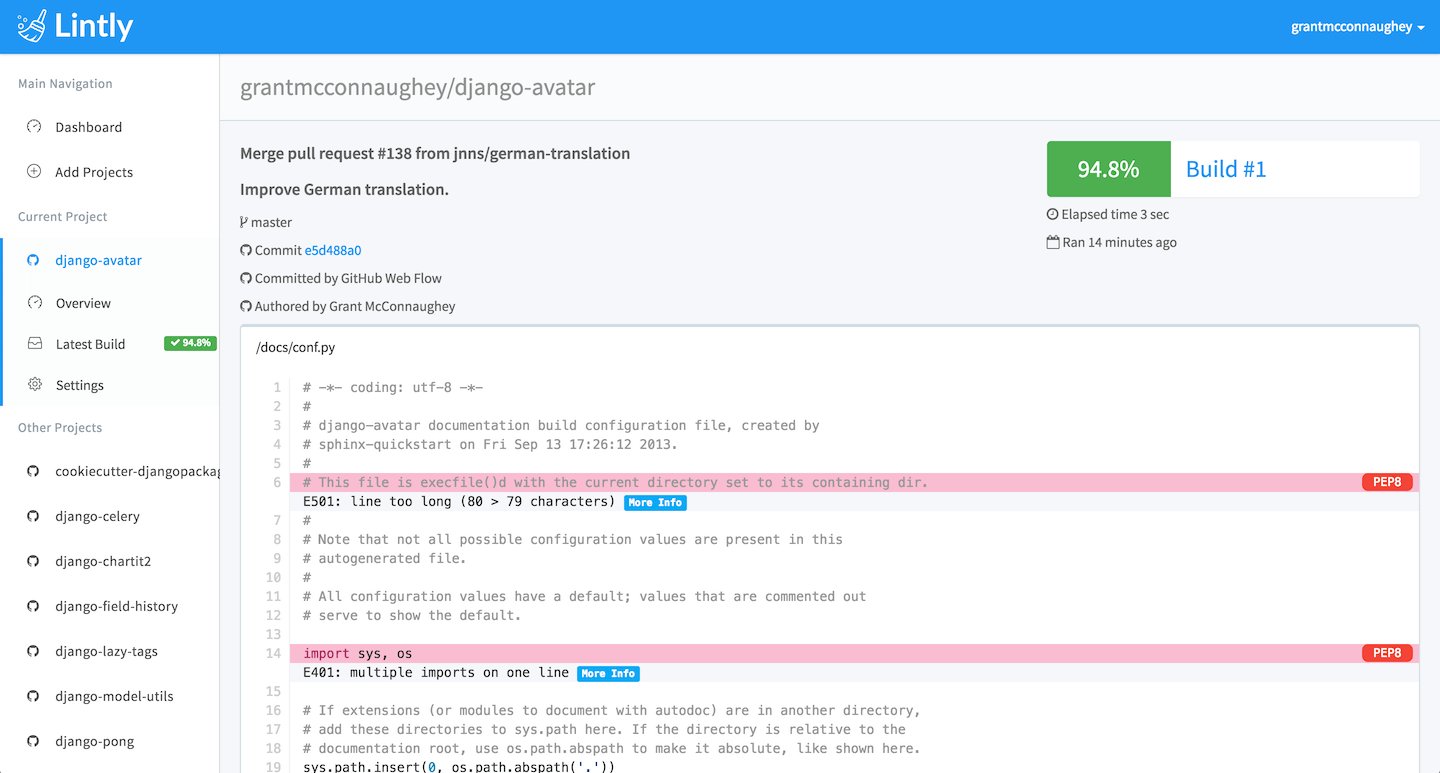Image resolution: width=1440 pixels, height=773 pixels.
Task: Go to the Overview page
Action: [x=83, y=303]
